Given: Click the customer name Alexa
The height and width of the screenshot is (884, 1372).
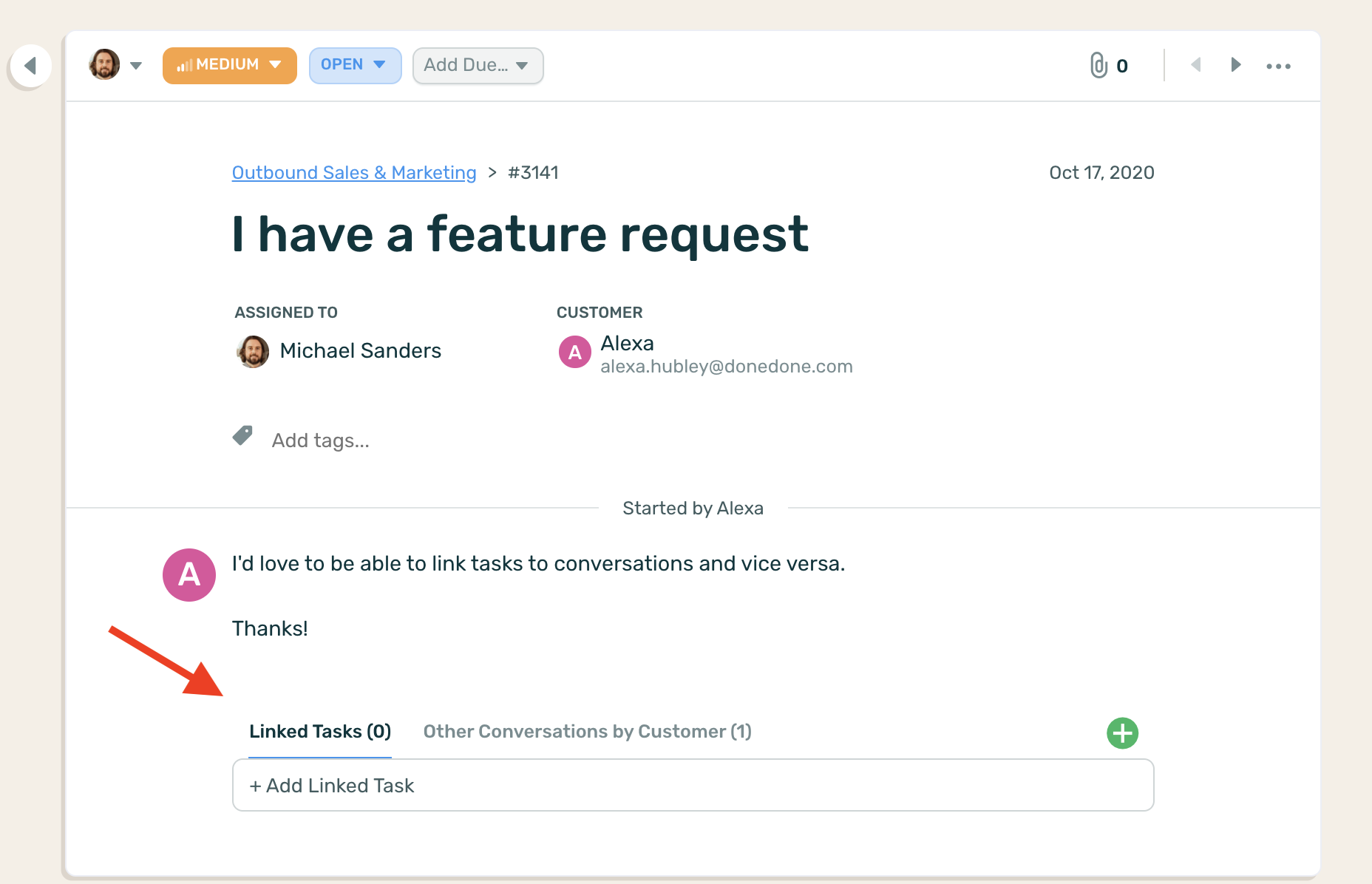Looking at the screenshot, I should click(x=627, y=343).
